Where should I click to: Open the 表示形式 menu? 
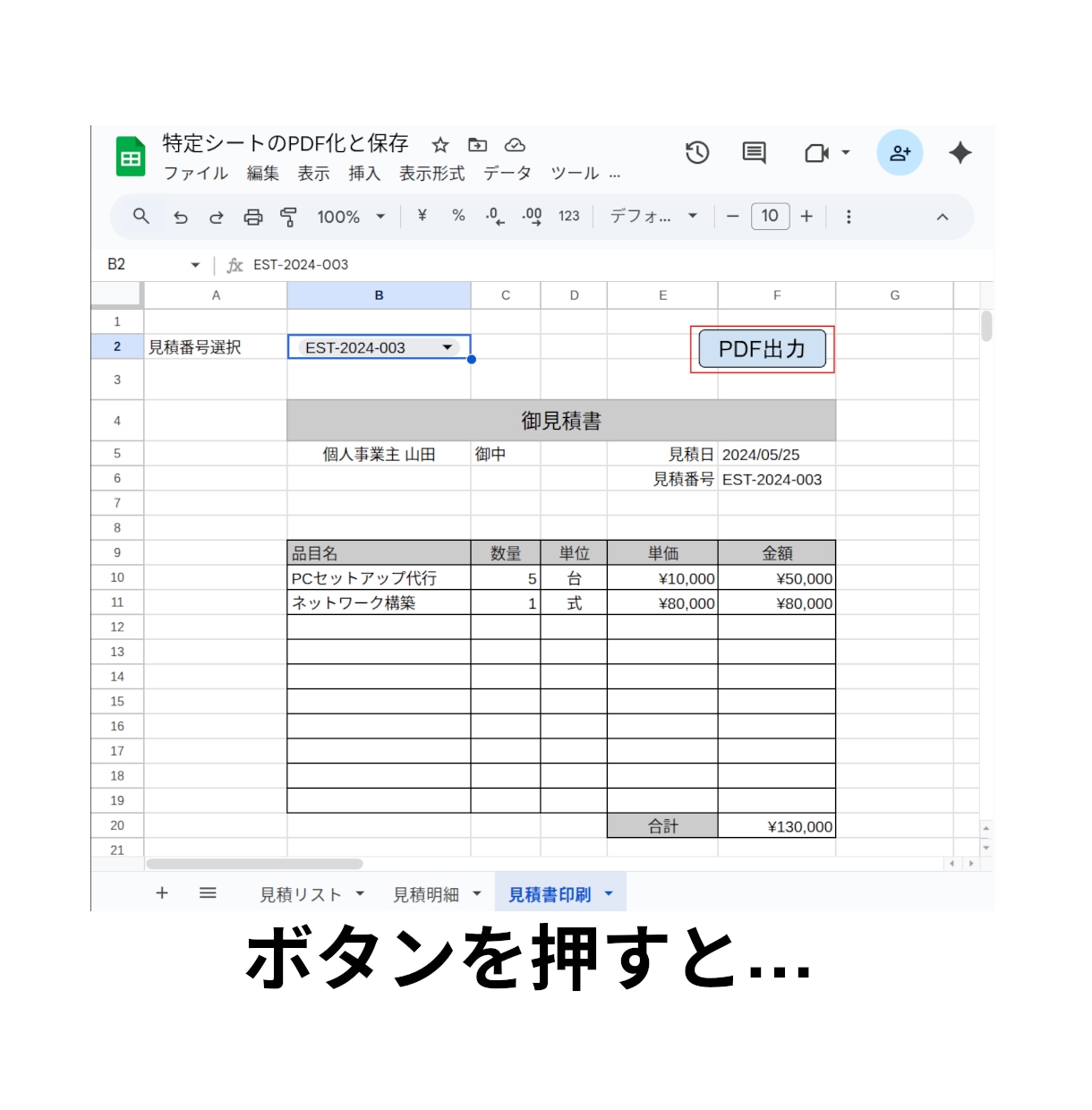click(x=432, y=174)
